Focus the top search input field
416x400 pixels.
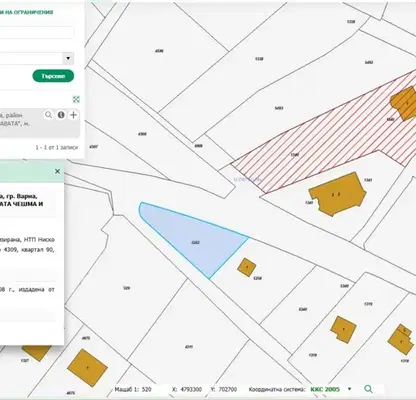click(x=37, y=33)
